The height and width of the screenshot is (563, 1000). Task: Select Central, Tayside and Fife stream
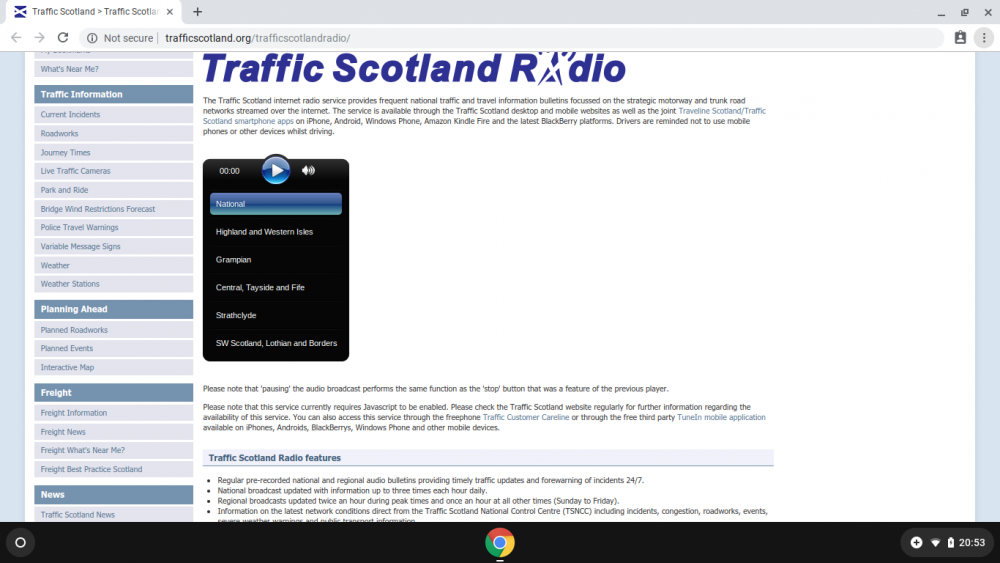point(276,288)
